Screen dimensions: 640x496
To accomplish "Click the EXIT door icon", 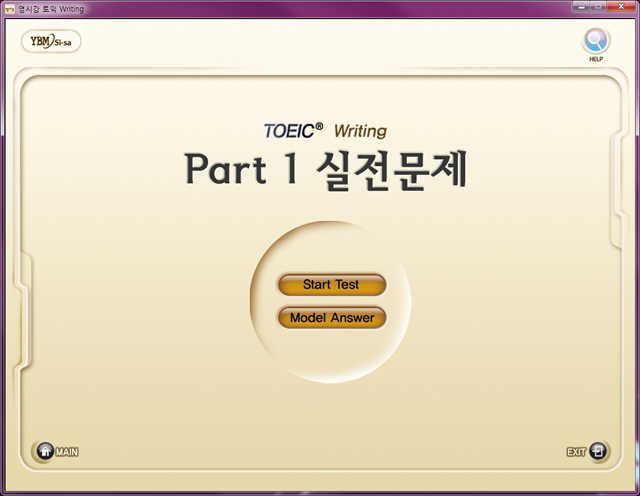I will pyautogui.click(x=598, y=451).
